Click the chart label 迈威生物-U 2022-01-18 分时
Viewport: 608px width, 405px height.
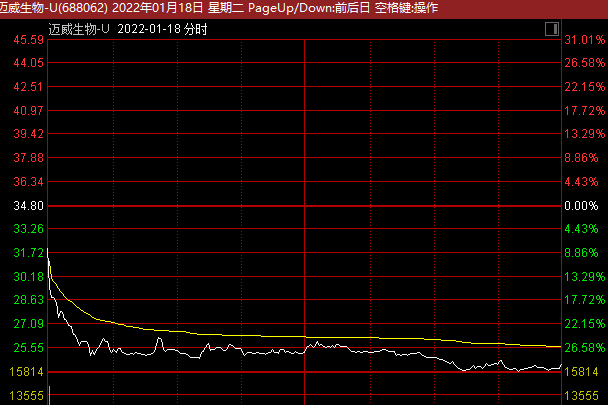[x=128, y=29]
